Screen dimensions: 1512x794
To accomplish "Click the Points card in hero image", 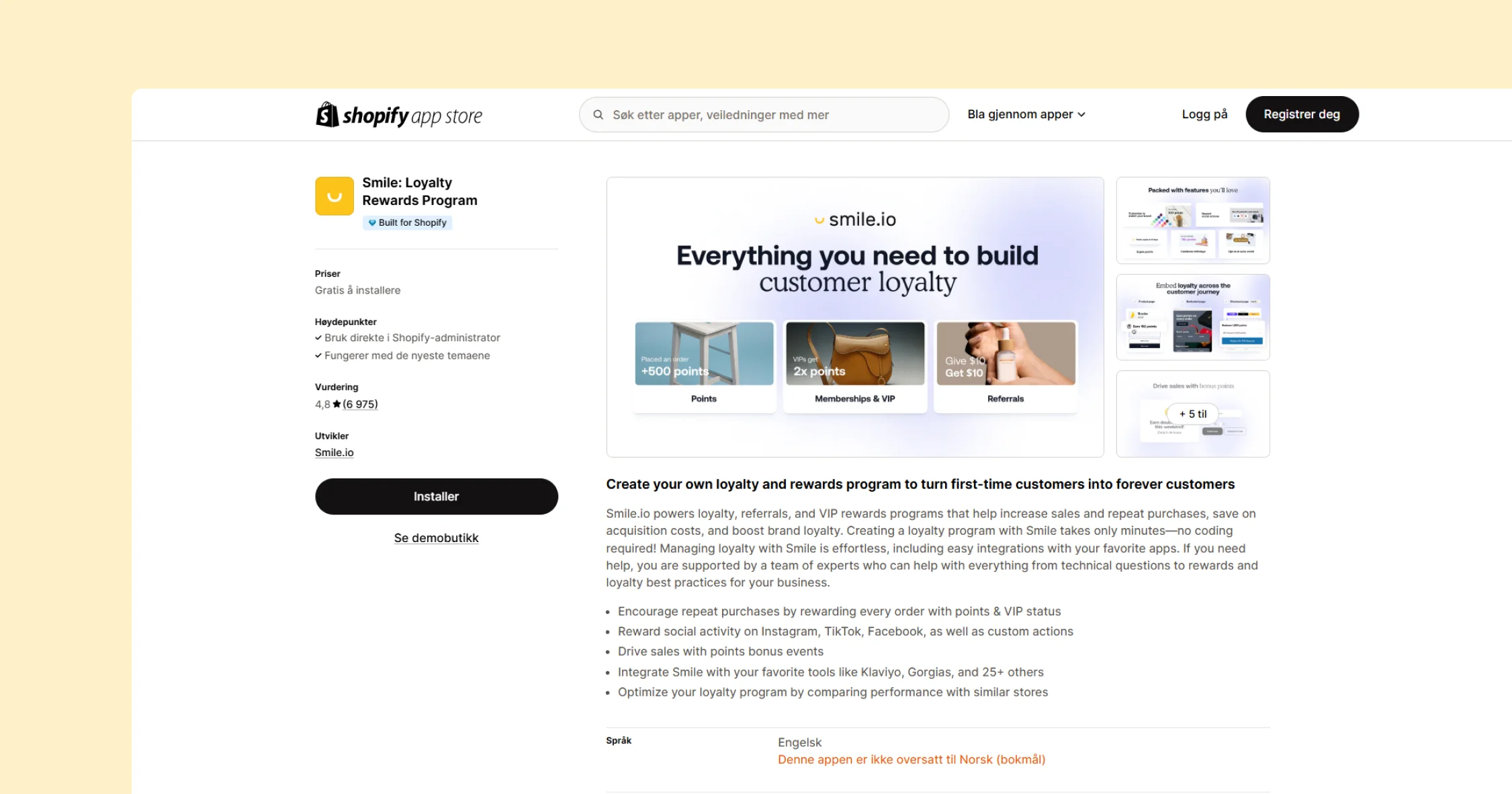I will click(704, 366).
